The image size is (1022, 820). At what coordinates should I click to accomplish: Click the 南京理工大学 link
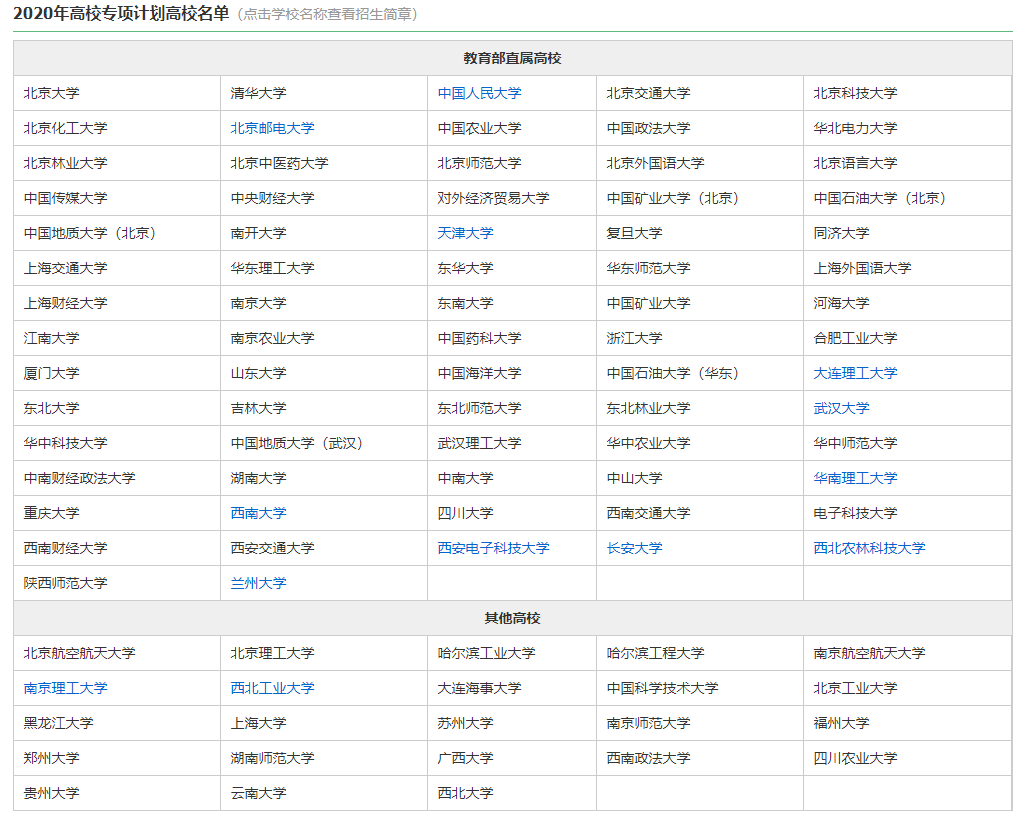pos(65,688)
